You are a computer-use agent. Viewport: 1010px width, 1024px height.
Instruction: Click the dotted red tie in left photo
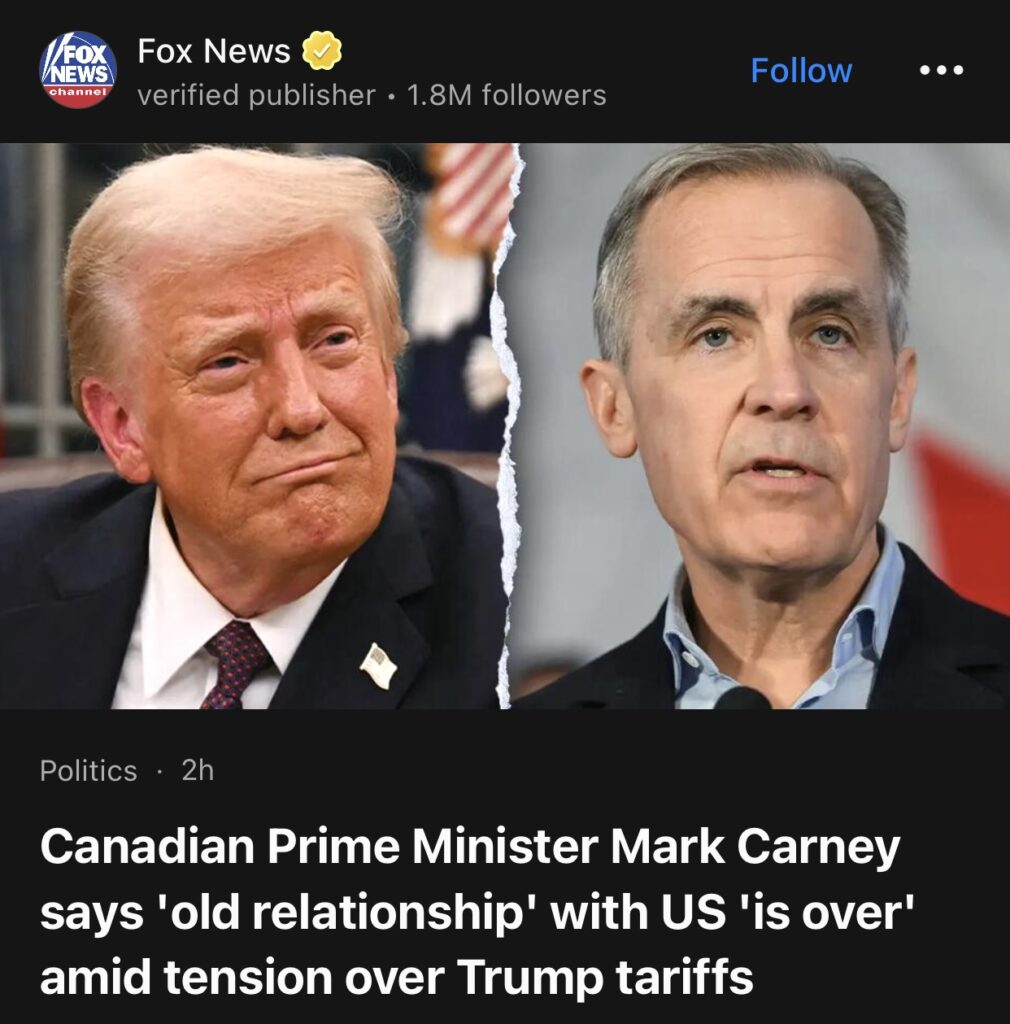pos(236,665)
